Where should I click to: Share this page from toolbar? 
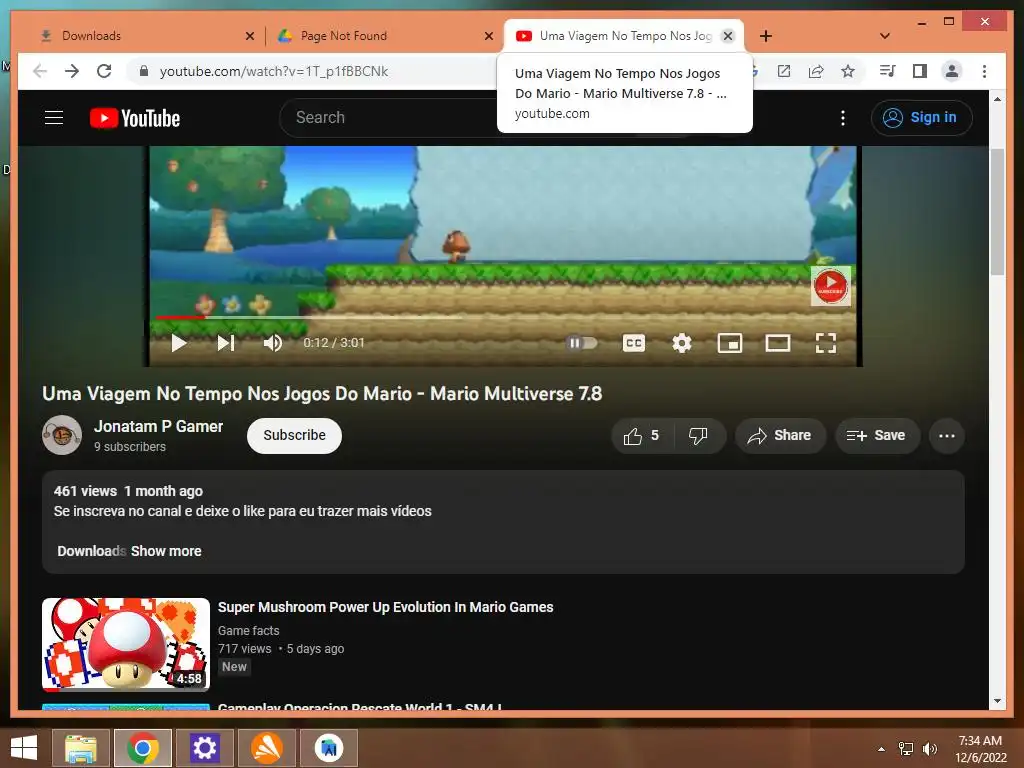coord(816,71)
